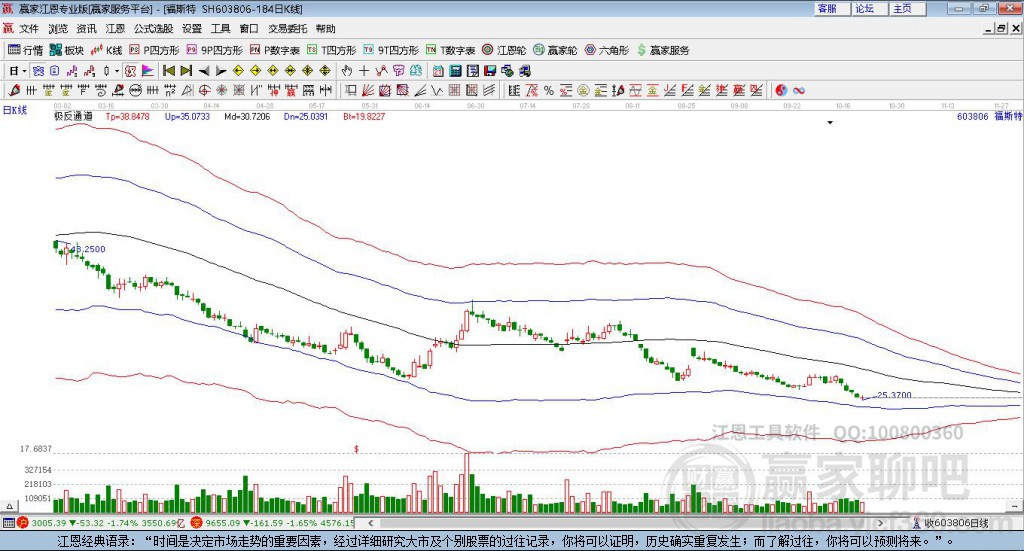Click the 沪 Shanghai index icon in status bar

coord(23,523)
